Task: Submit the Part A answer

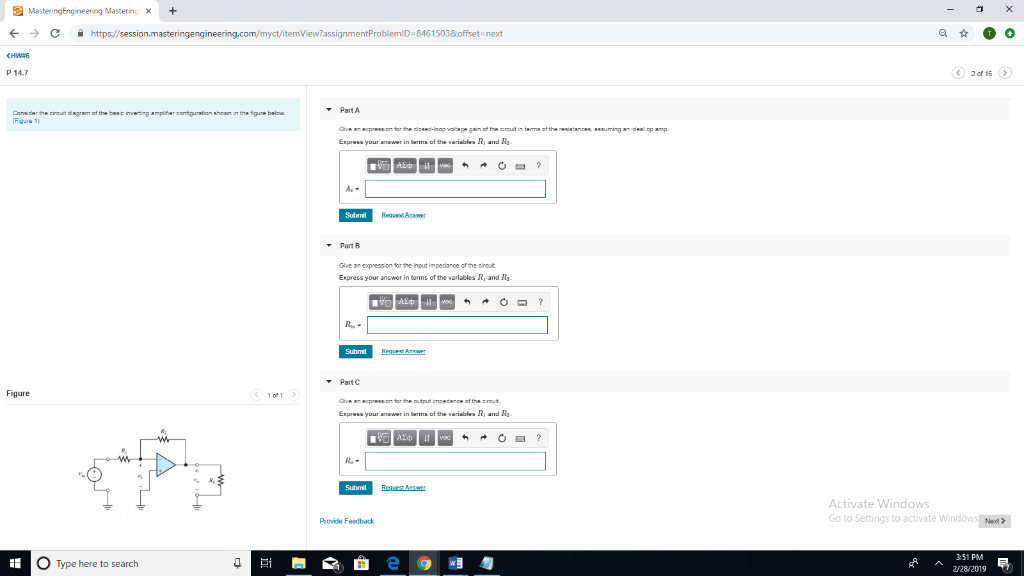Action: pyautogui.click(x=355, y=215)
